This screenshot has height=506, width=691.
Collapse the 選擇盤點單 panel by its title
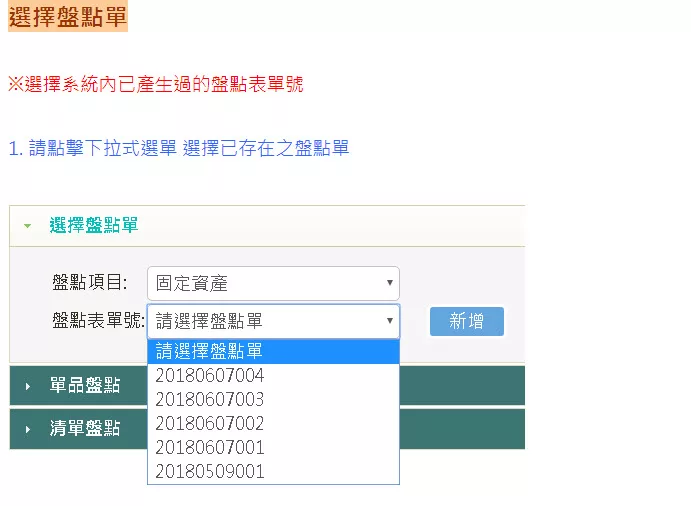coord(94,226)
